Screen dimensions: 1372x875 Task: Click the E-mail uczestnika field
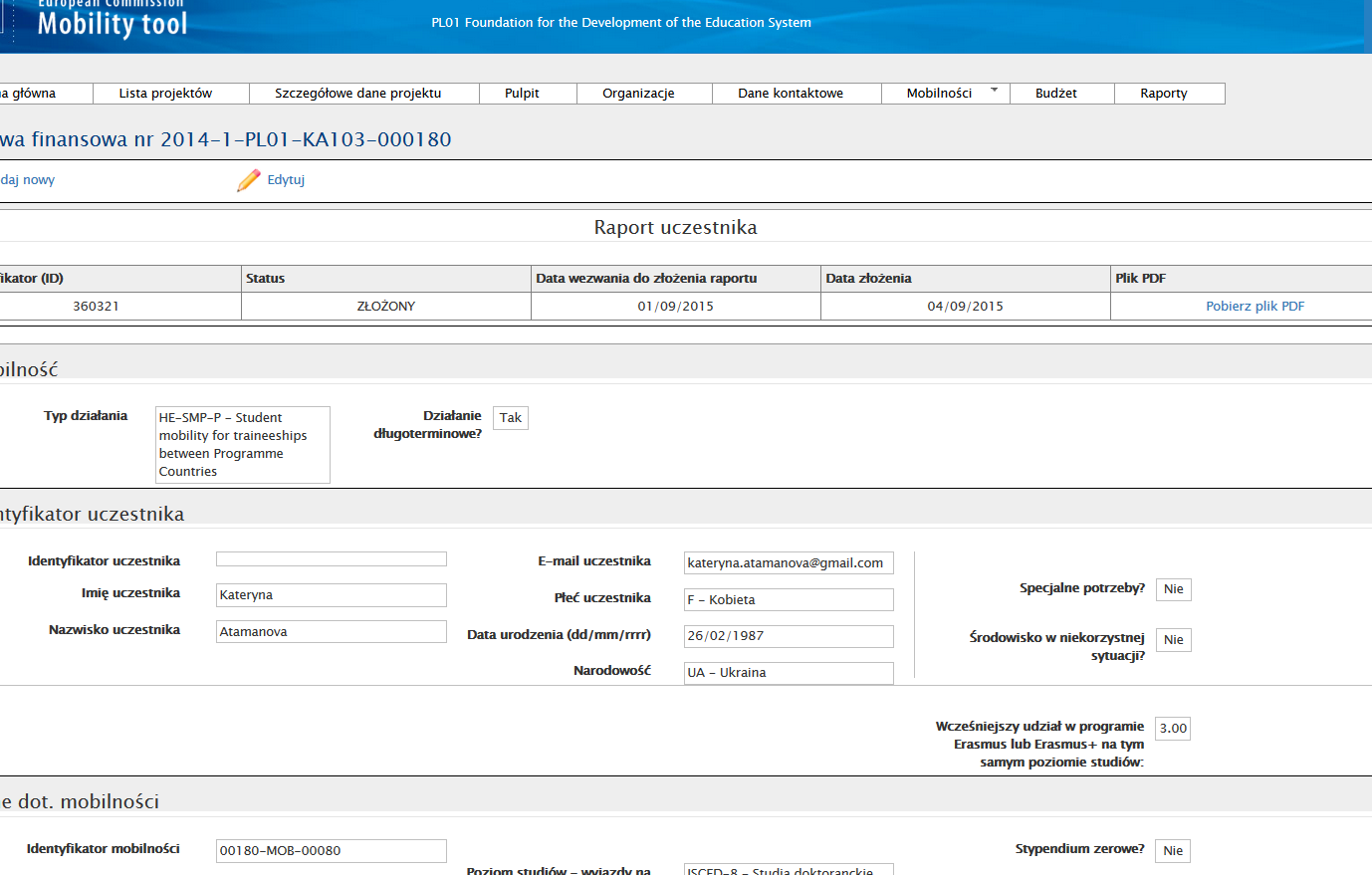pos(789,563)
